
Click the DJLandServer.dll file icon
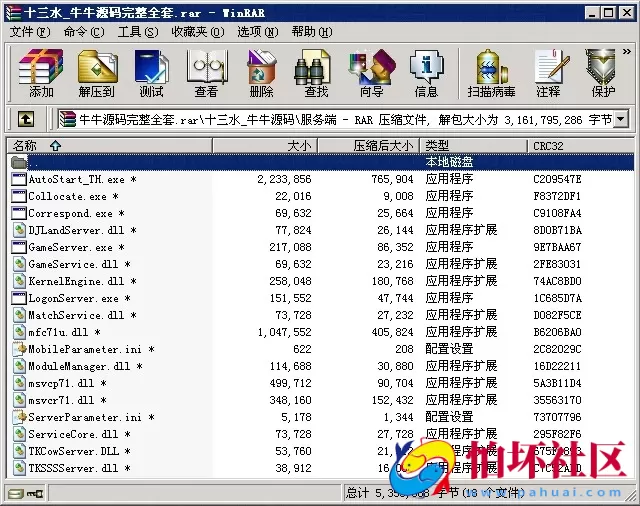tap(19, 230)
